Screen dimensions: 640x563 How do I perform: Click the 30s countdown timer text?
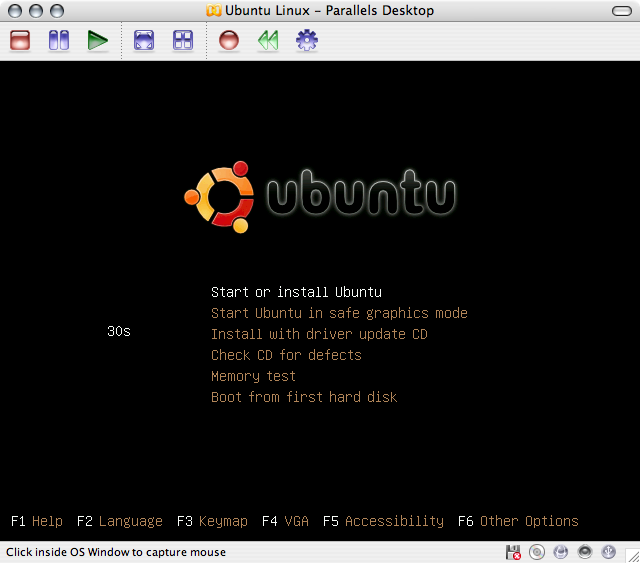pyautogui.click(x=119, y=331)
